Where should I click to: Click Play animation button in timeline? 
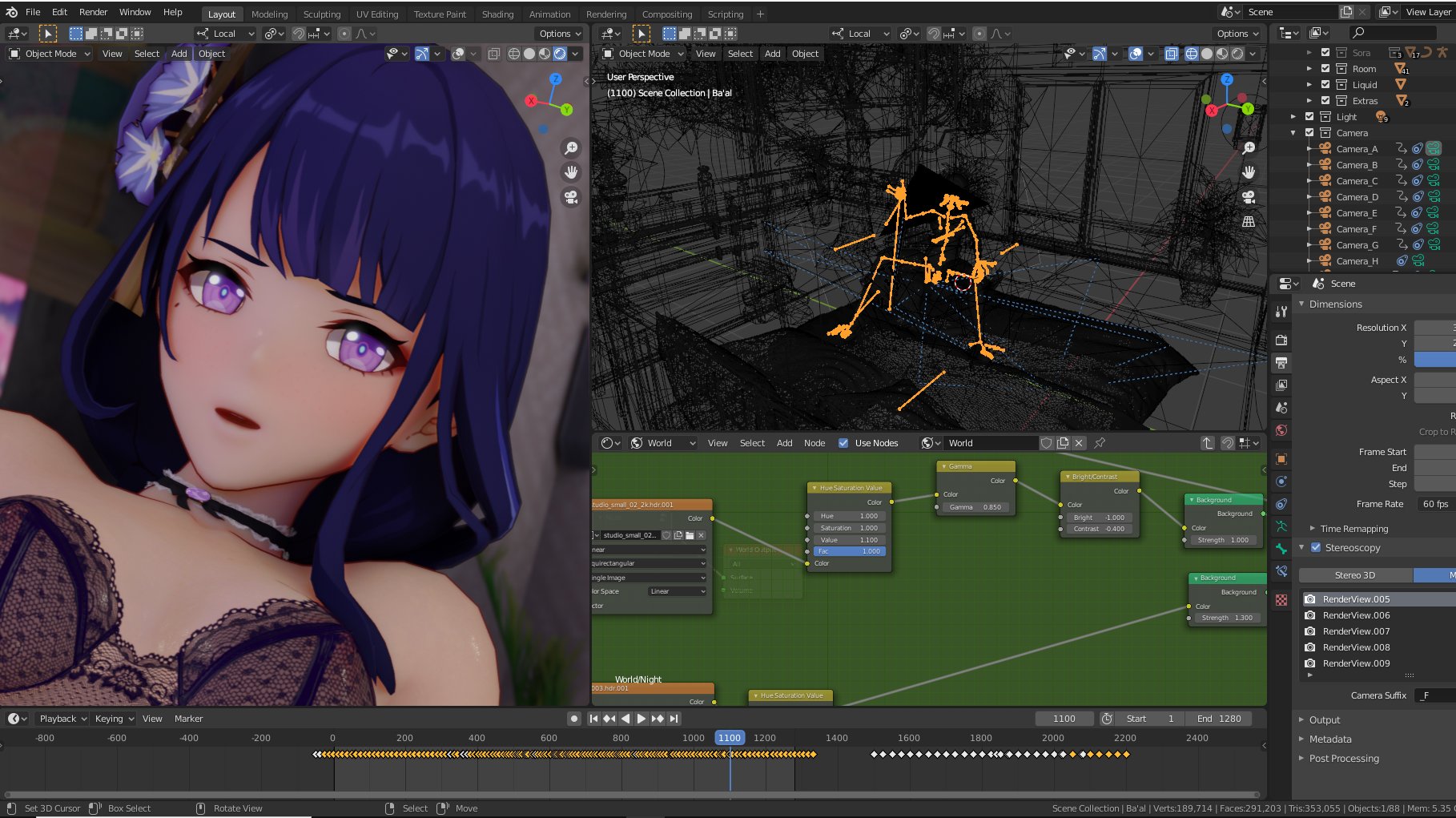click(x=642, y=719)
